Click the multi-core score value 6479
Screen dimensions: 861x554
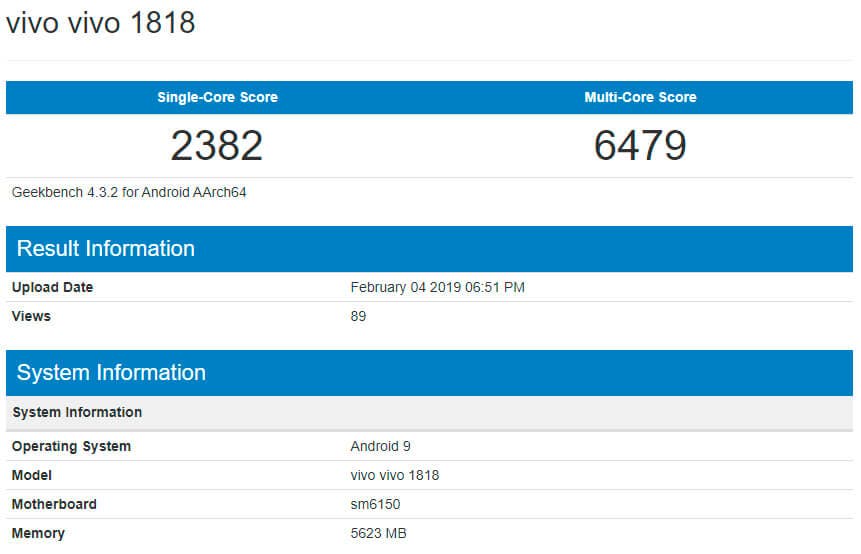(640, 146)
